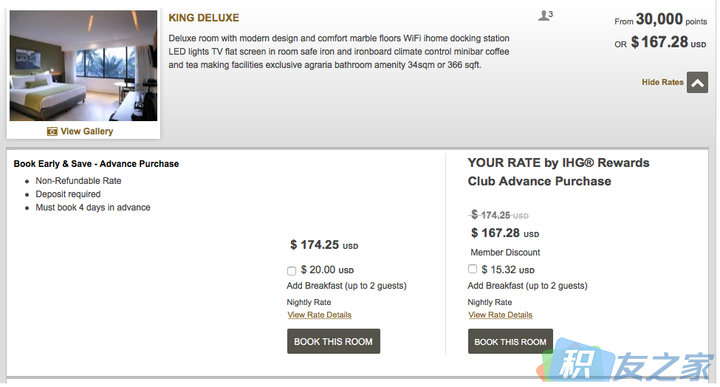Click the struck-through $174.25 price
720x387 pixels.
[x=500, y=215]
